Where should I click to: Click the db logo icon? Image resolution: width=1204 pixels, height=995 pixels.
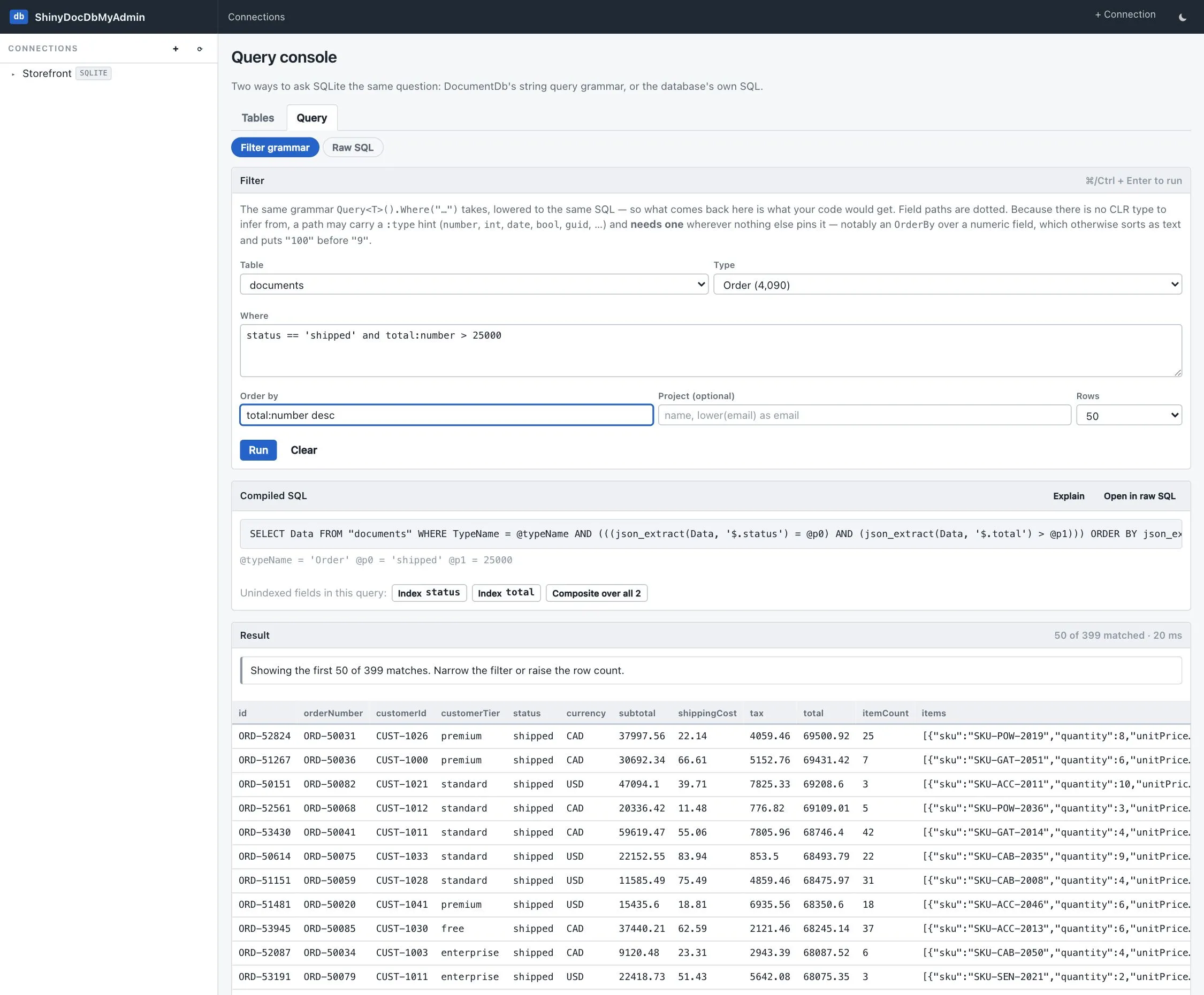pyautogui.click(x=19, y=17)
